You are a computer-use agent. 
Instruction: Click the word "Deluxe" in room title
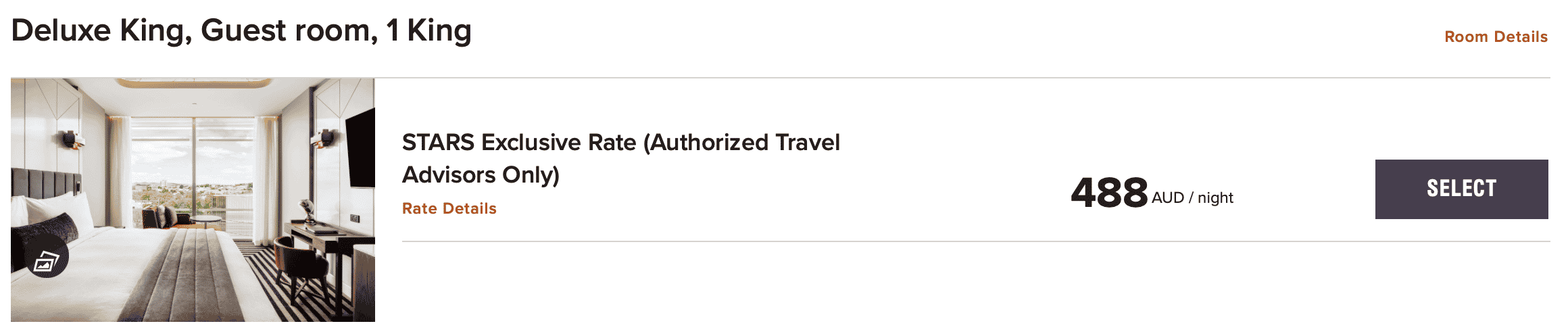[x=61, y=31]
